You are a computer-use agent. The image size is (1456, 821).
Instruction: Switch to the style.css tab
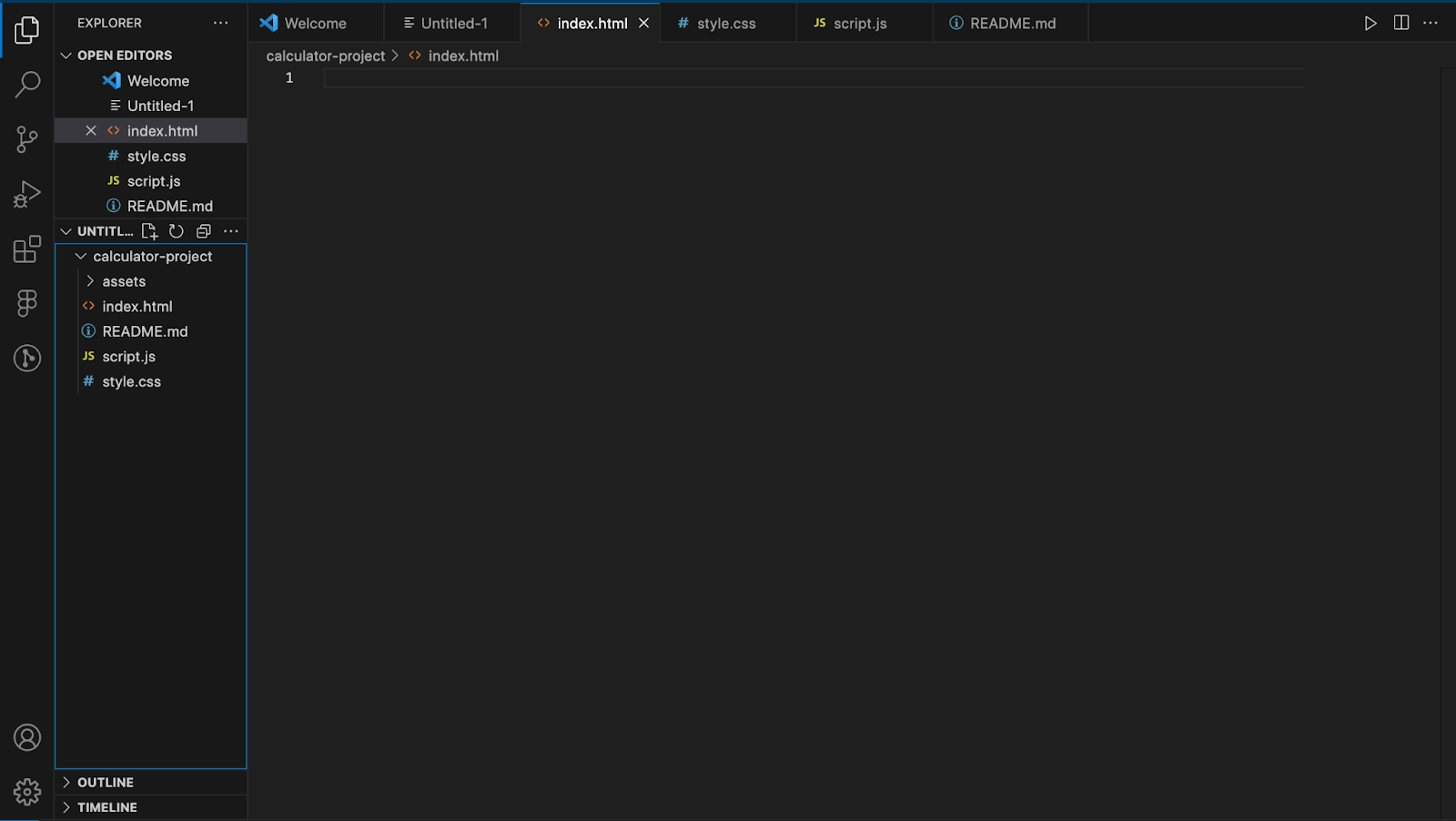(x=728, y=23)
